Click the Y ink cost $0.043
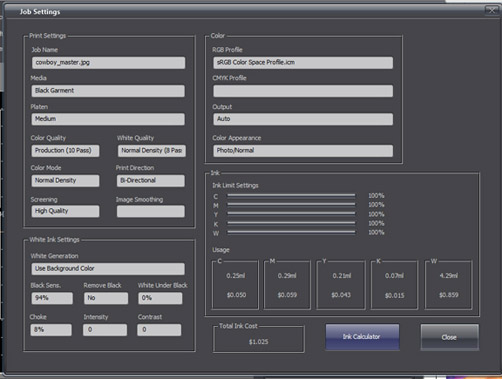Image resolution: width=502 pixels, height=379 pixels. pyautogui.click(x=341, y=295)
